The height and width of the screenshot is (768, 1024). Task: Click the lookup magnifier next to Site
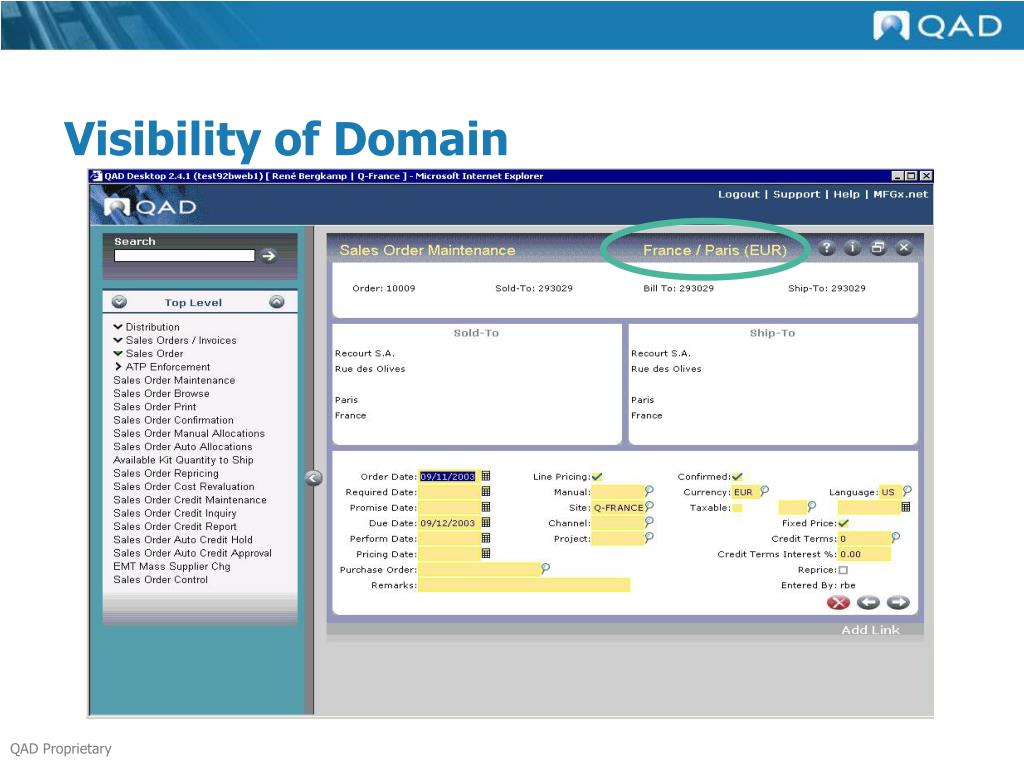(649, 506)
